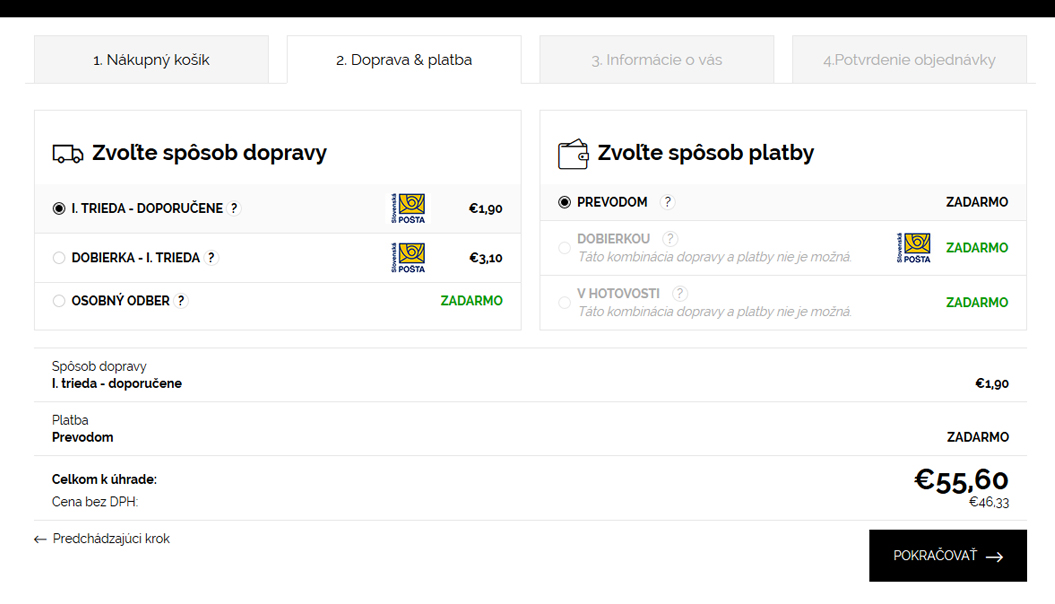
Task: Click help icon next to PREVODOM
Action: [668, 202]
